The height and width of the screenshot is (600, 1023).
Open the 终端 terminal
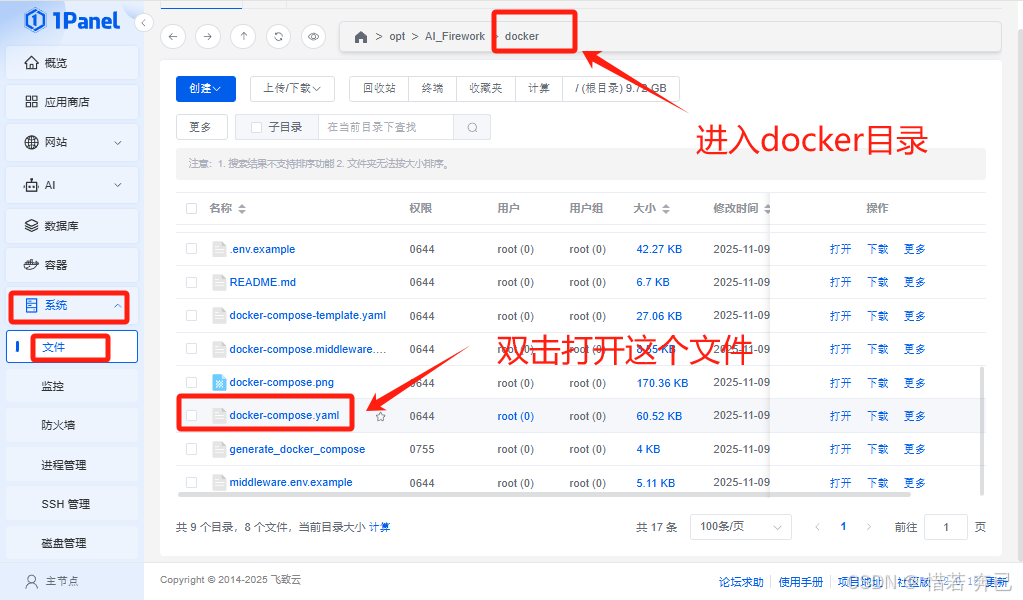(433, 89)
